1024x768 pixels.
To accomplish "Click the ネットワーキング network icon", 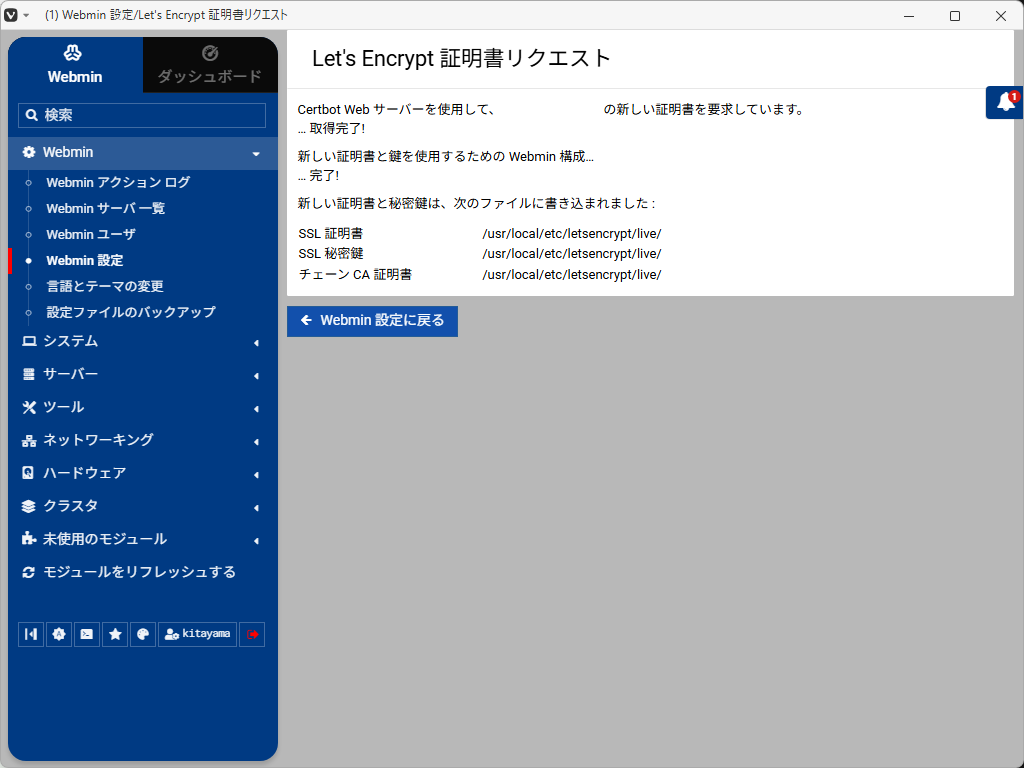I will tap(29, 441).
